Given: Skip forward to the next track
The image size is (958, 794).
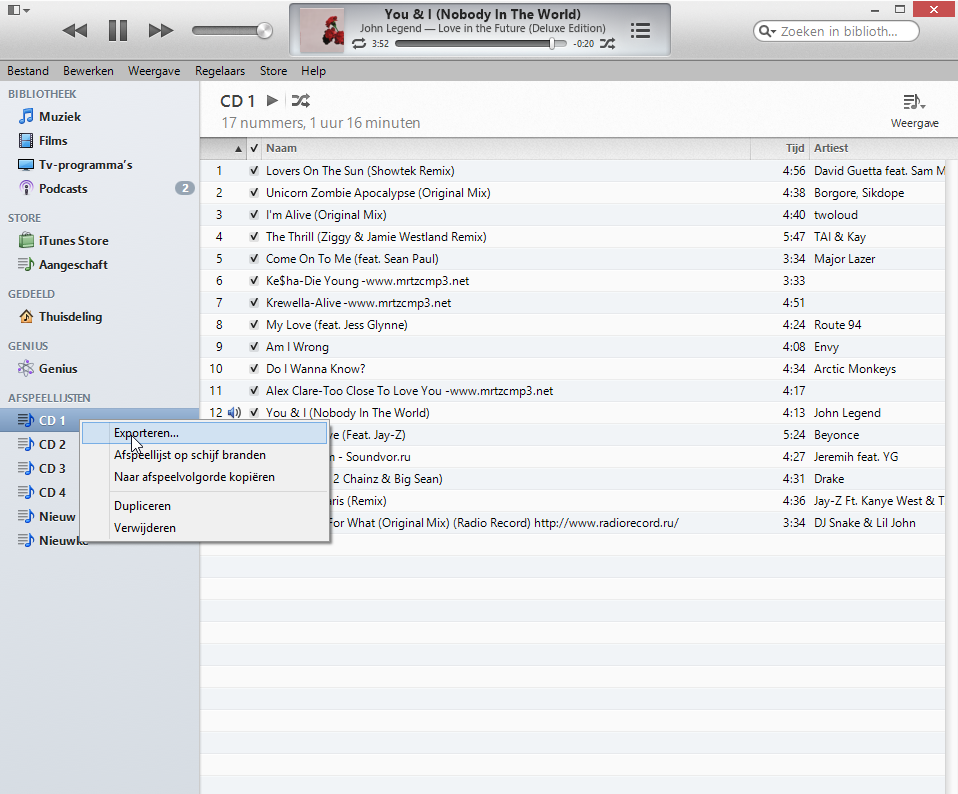Looking at the screenshot, I should click(161, 31).
